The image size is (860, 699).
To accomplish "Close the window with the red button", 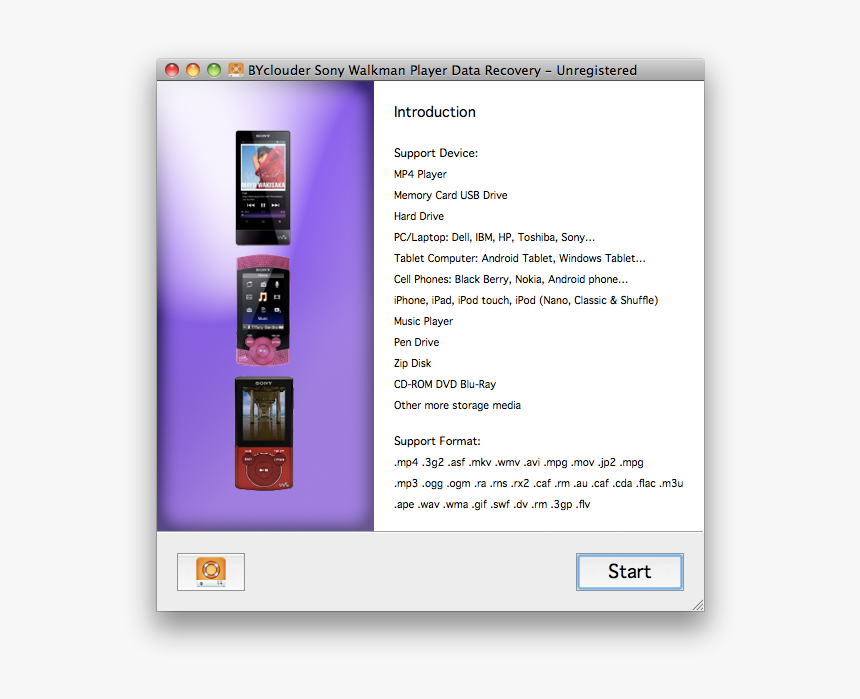I will tap(172, 70).
